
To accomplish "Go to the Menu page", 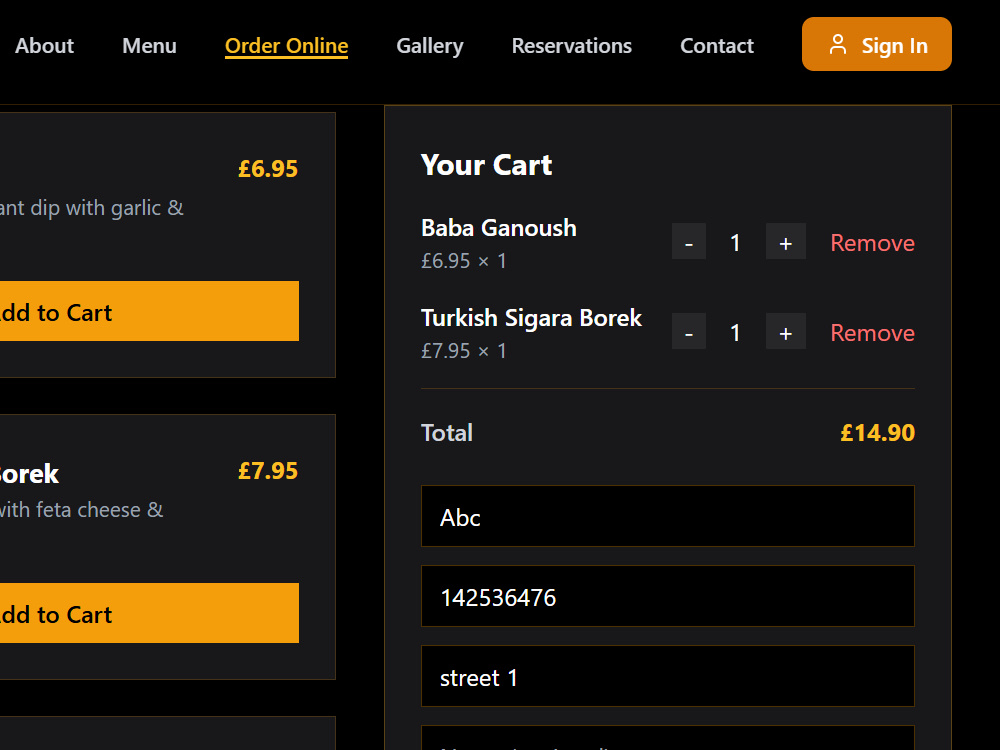I will pyautogui.click(x=149, y=46).
